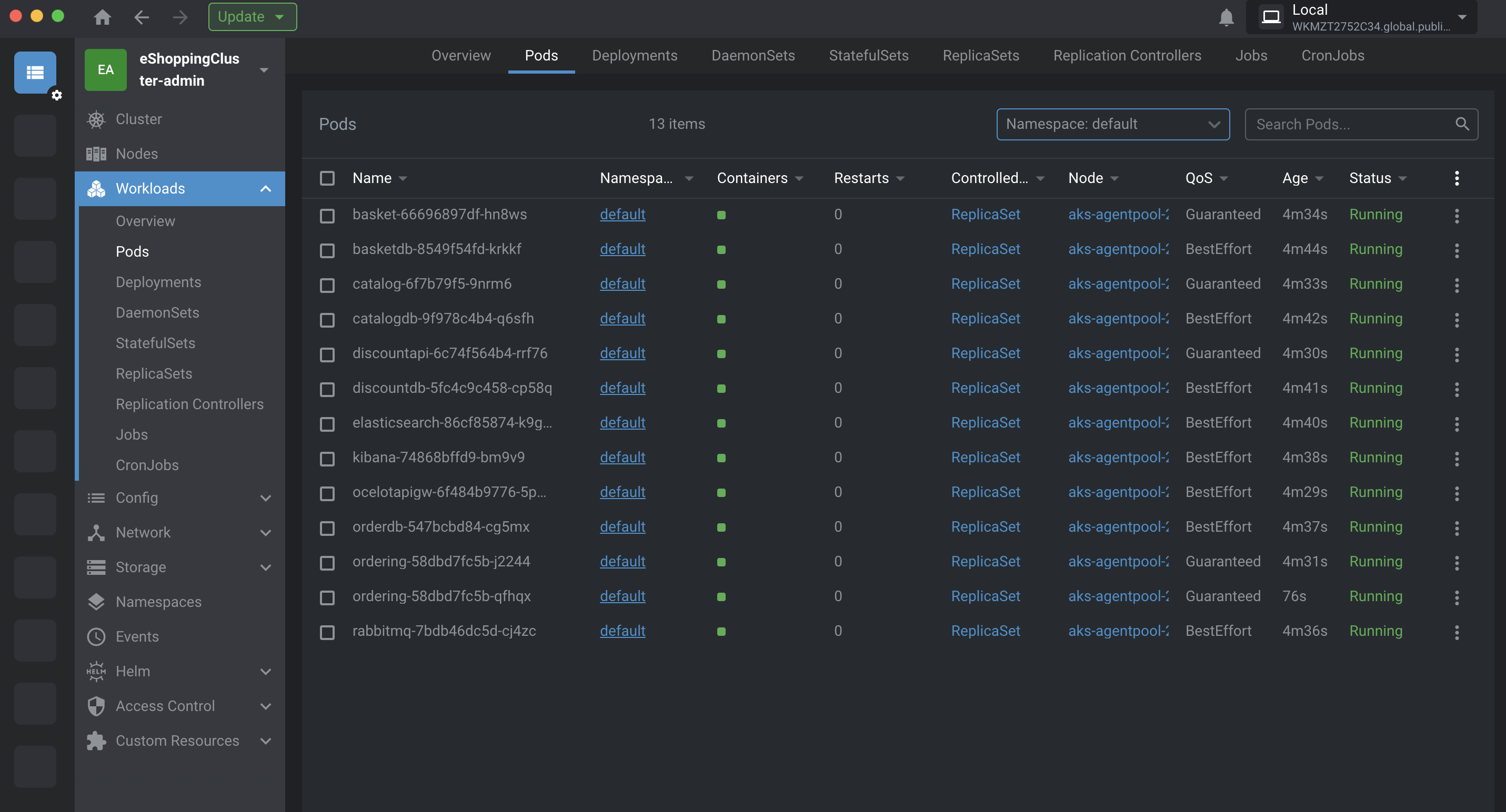Select the ordering-58dbd7fc5b-j2244 checkbox
Image resolution: width=1506 pixels, height=812 pixels.
pyautogui.click(x=327, y=563)
